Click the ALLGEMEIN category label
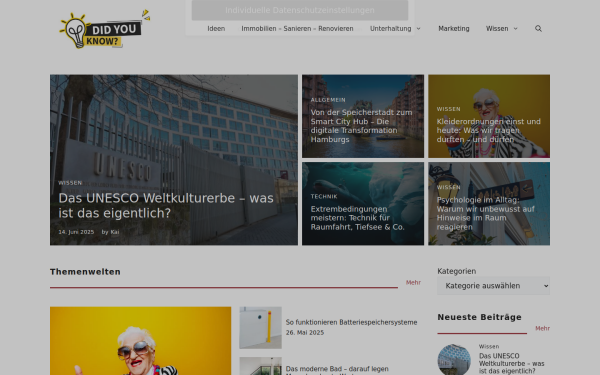The width and height of the screenshot is (600, 375). point(328,100)
